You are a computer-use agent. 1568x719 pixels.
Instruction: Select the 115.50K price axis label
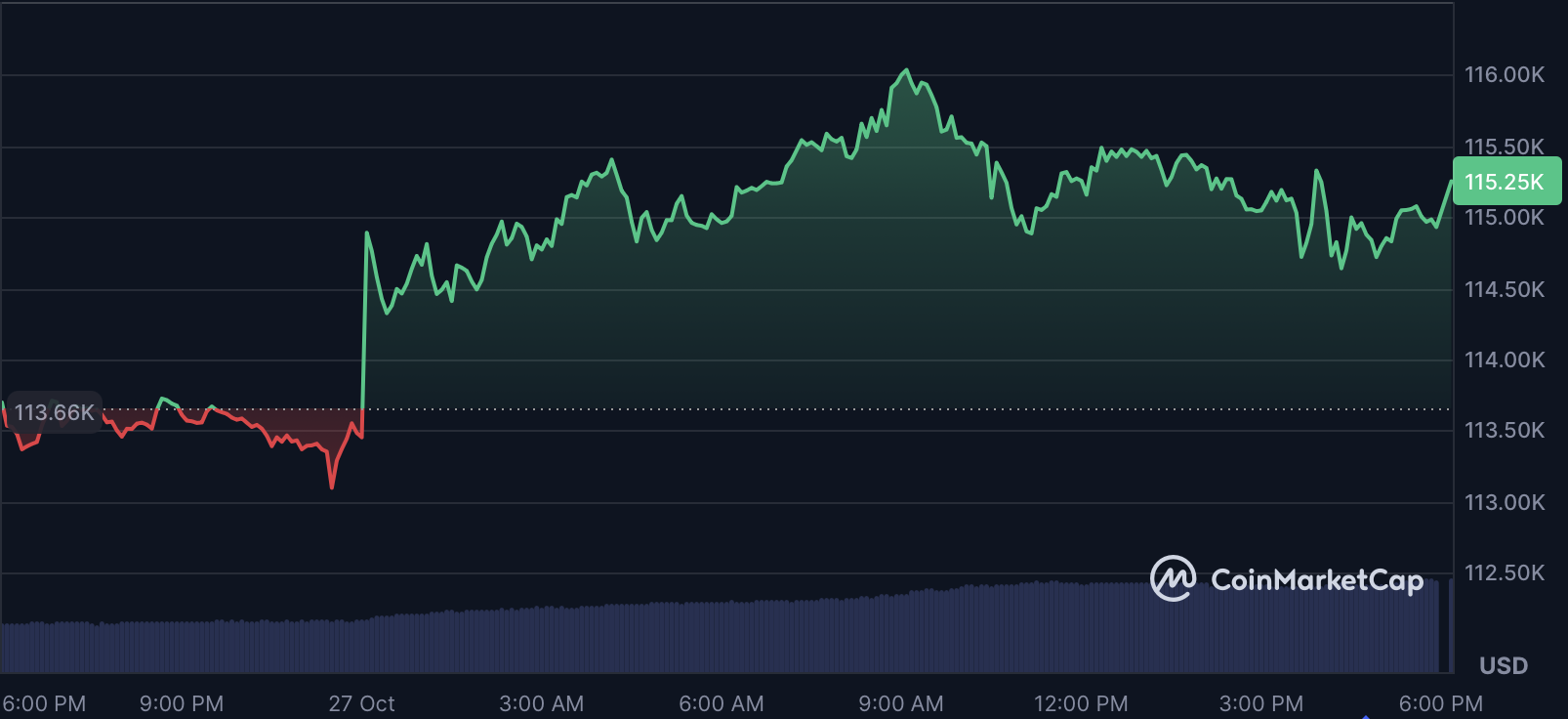1505,147
